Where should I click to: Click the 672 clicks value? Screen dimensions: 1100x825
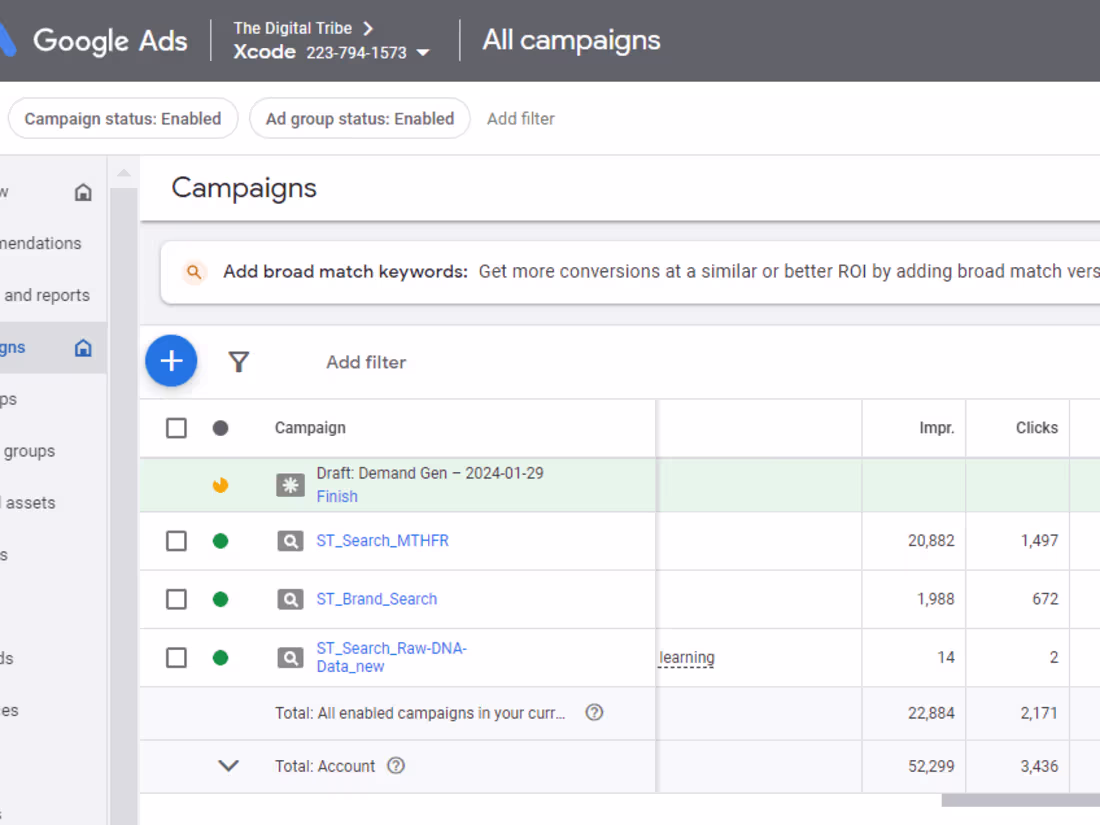(x=1045, y=599)
